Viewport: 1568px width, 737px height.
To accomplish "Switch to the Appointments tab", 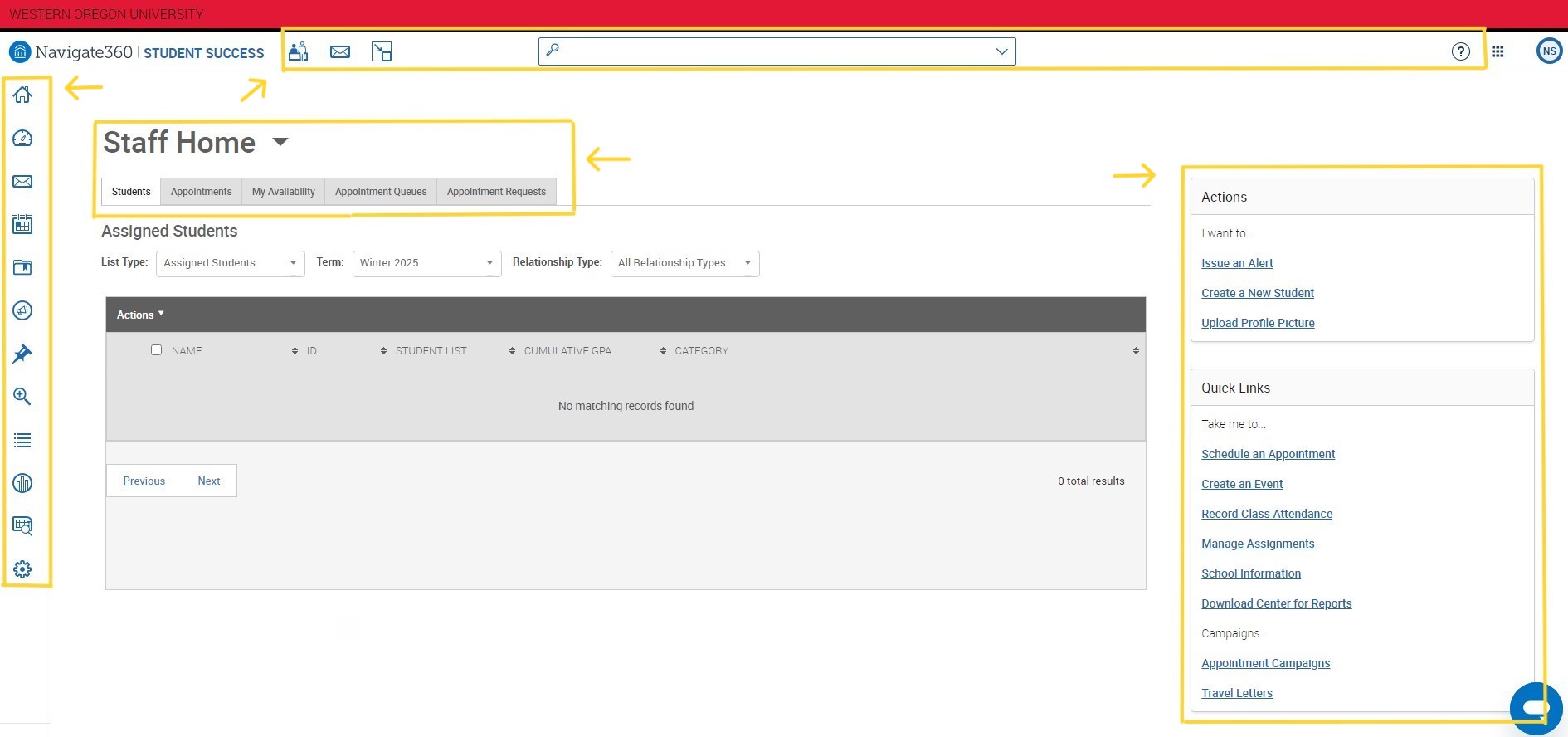I will coord(201,192).
